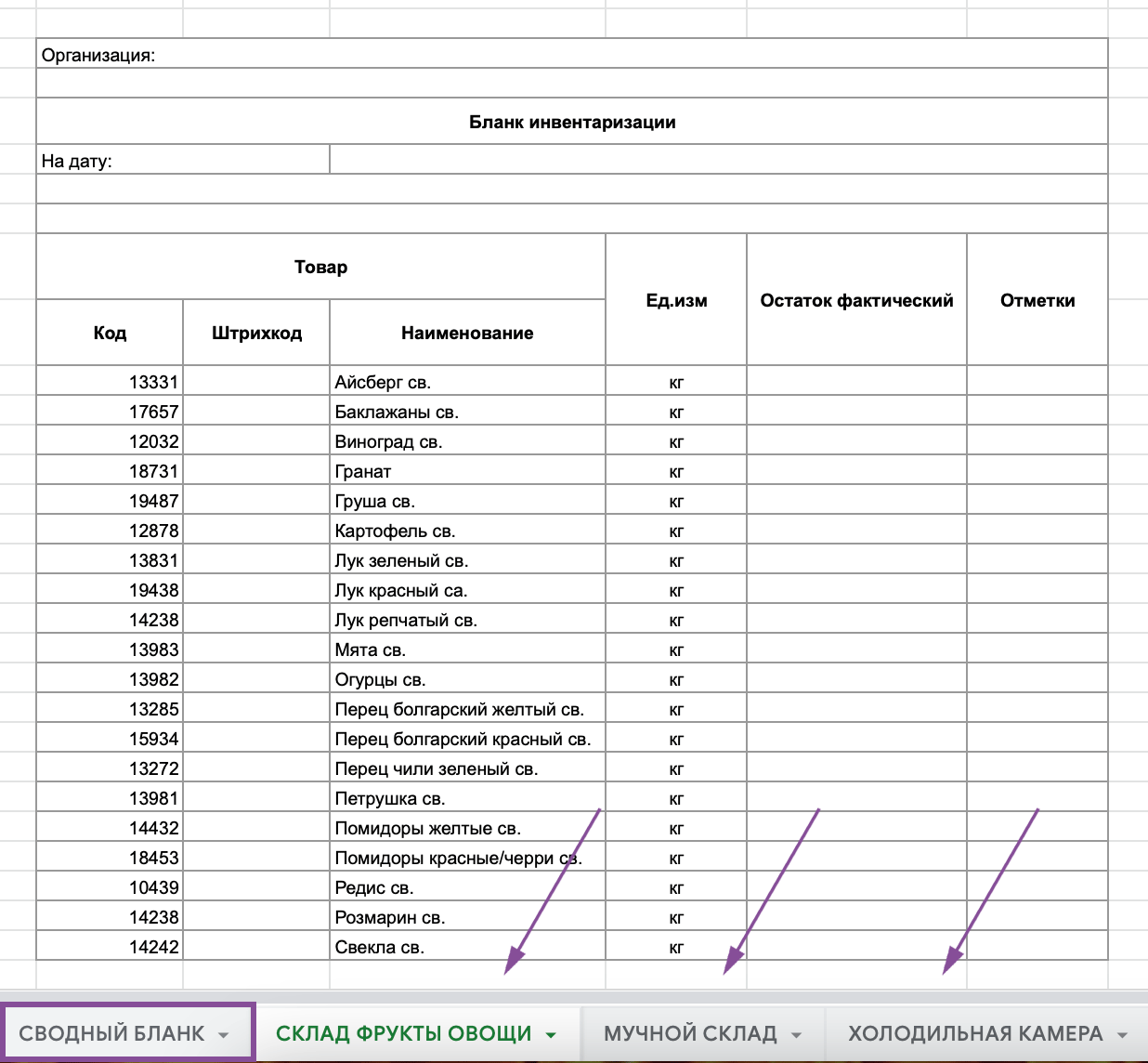Click the cell Груша св.
This screenshot has height=1063, width=1148.
[467, 501]
